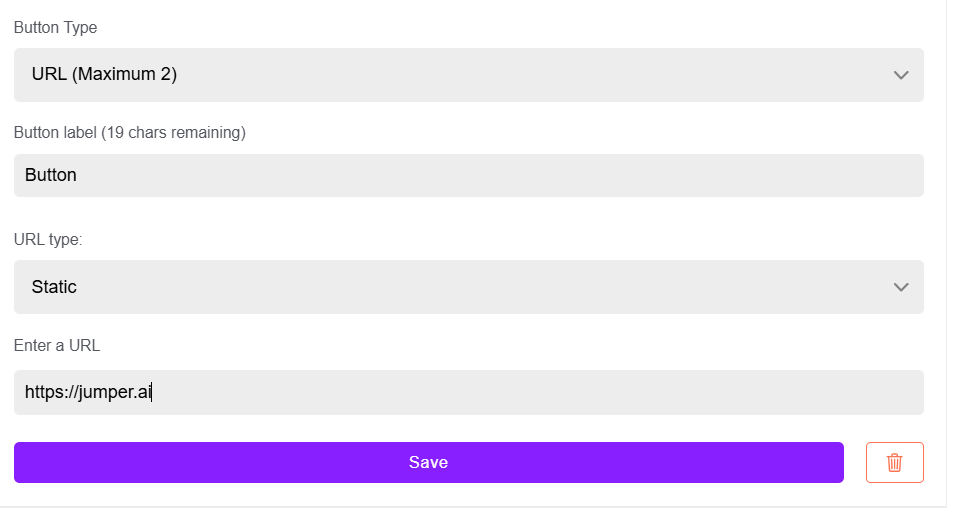The width and height of the screenshot is (960, 513).
Task: Click the 'Static' value text
Action: point(54,286)
